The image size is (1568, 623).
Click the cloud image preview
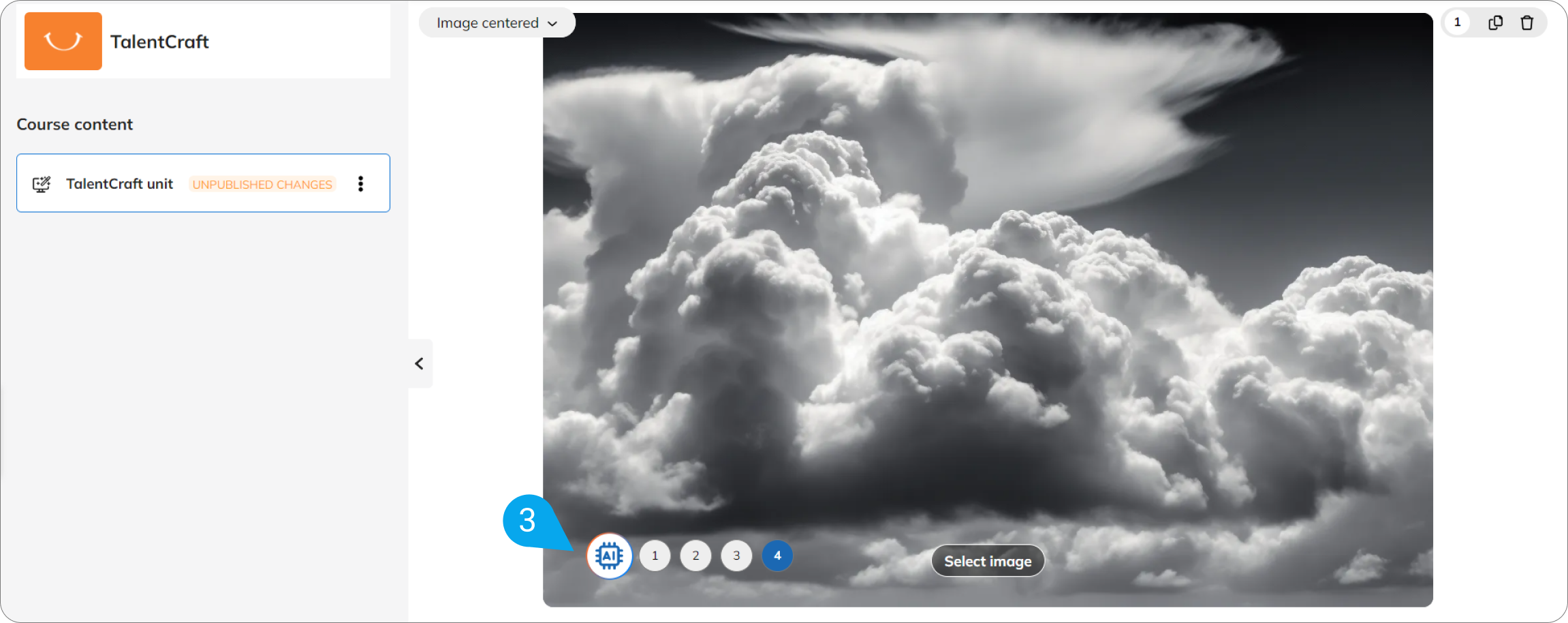[x=988, y=309]
